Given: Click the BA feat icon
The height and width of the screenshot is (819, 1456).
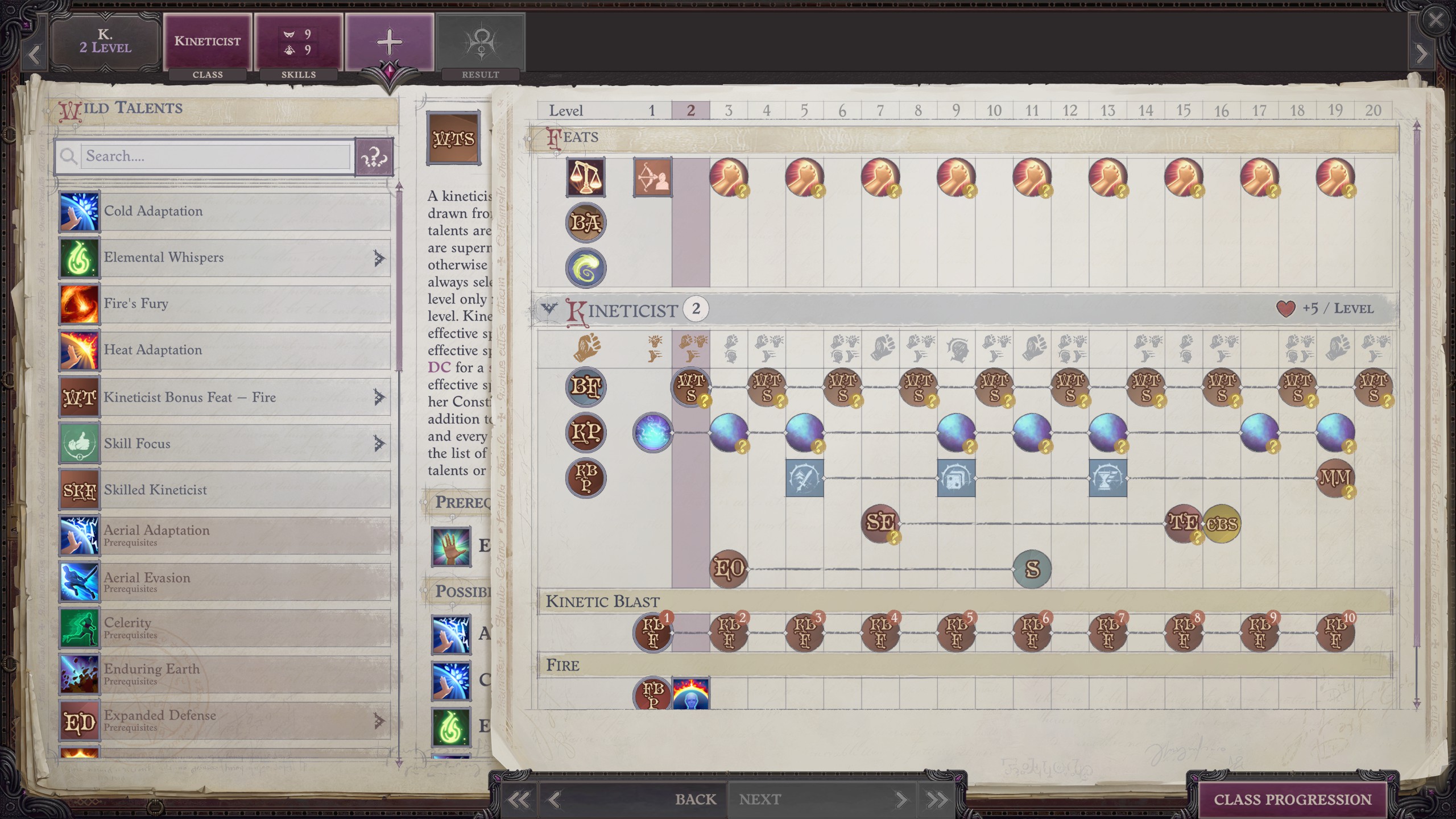Looking at the screenshot, I should (x=585, y=222).
